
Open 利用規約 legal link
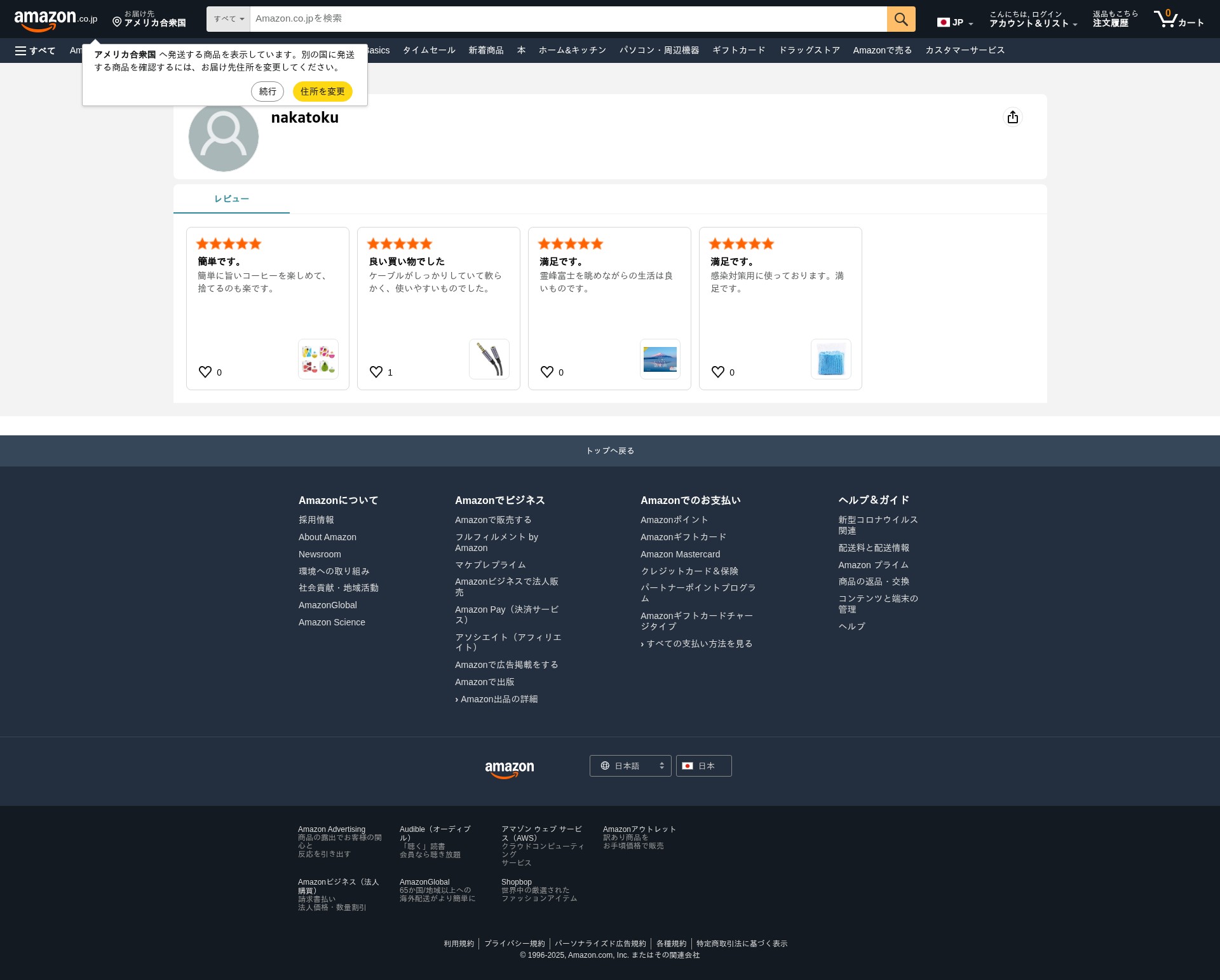coord(459,944)
